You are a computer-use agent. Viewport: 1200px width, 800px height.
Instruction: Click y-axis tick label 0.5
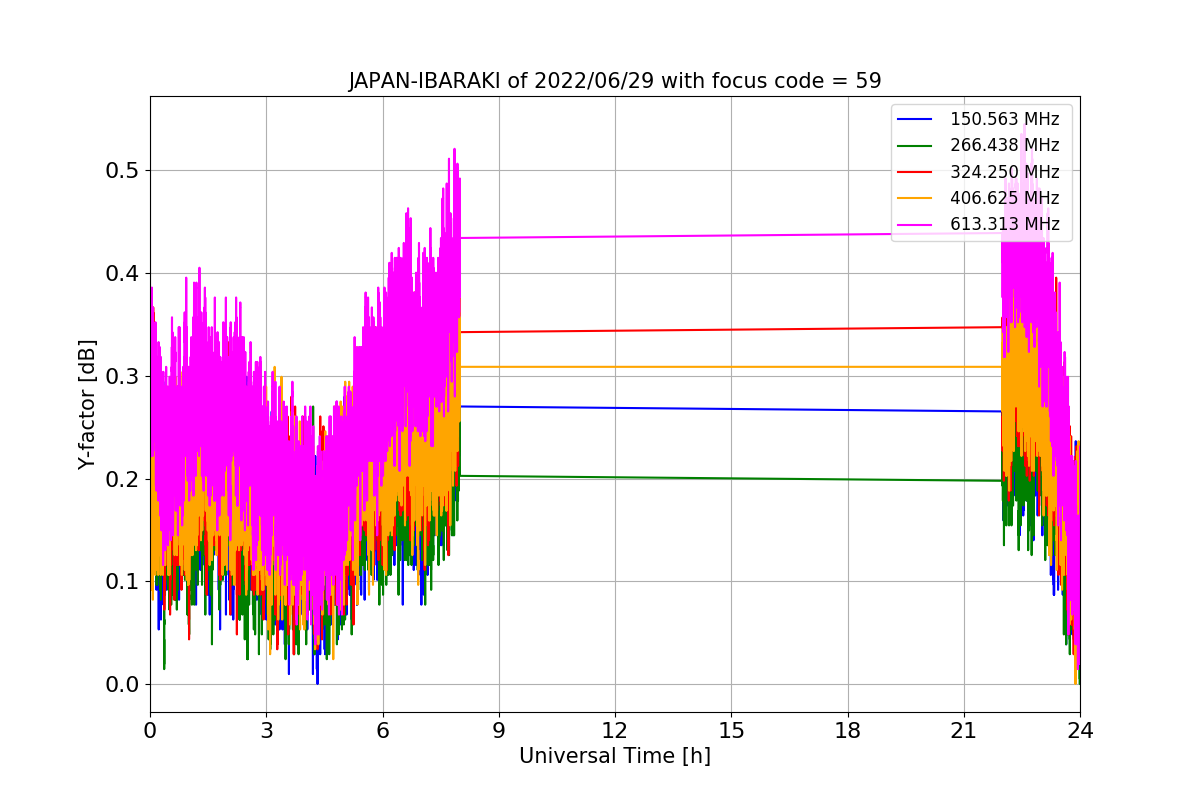click(x=122, y=171)
